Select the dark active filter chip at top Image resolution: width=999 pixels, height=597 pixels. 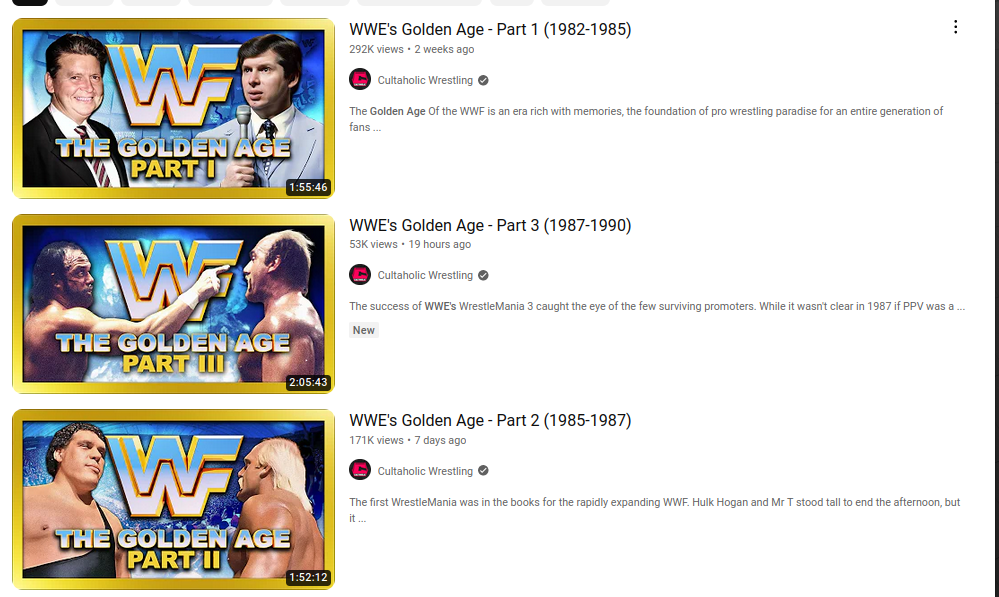[x=30, y=2]
